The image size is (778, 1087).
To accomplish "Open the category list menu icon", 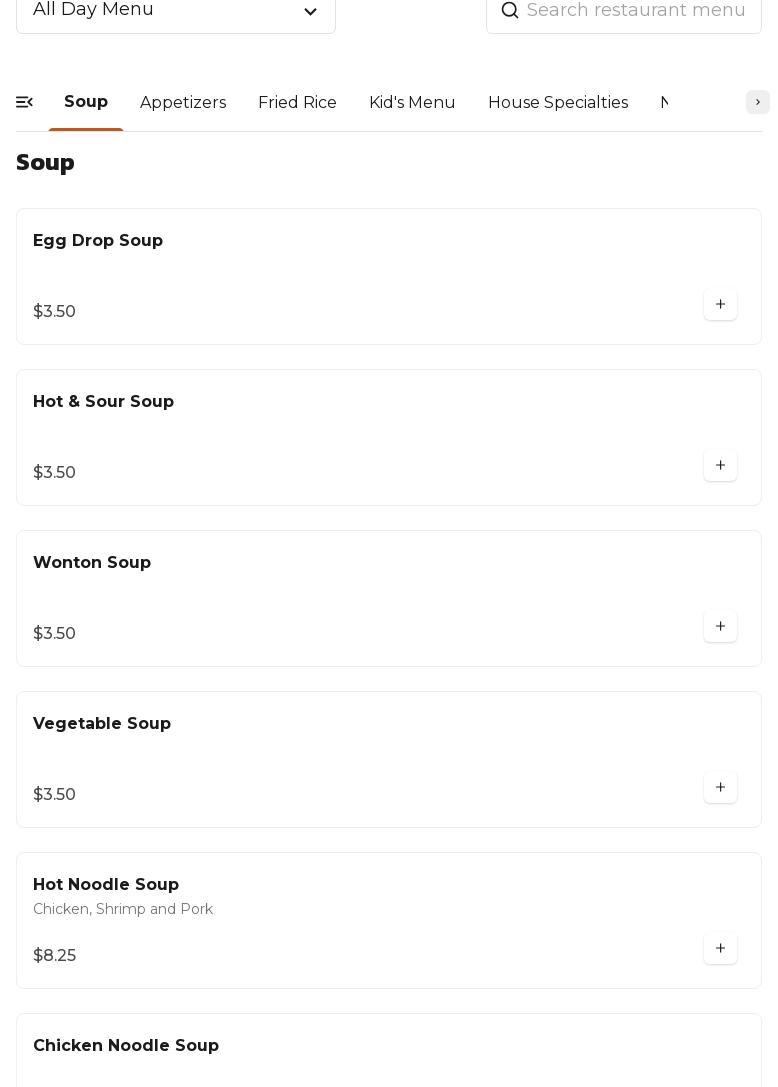I will 24,102.
